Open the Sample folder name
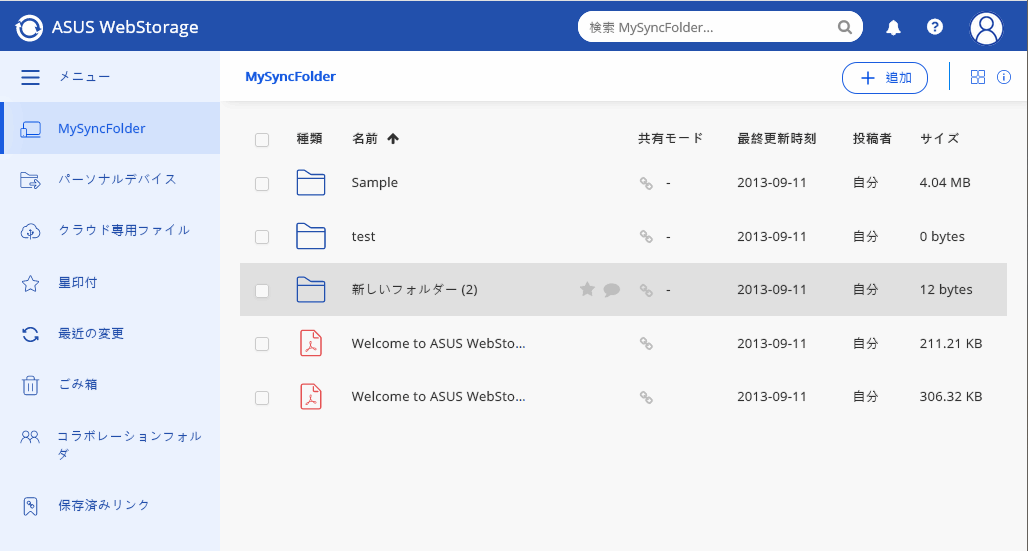This screenshot has width=1028, height=551. tap(374, 182)
